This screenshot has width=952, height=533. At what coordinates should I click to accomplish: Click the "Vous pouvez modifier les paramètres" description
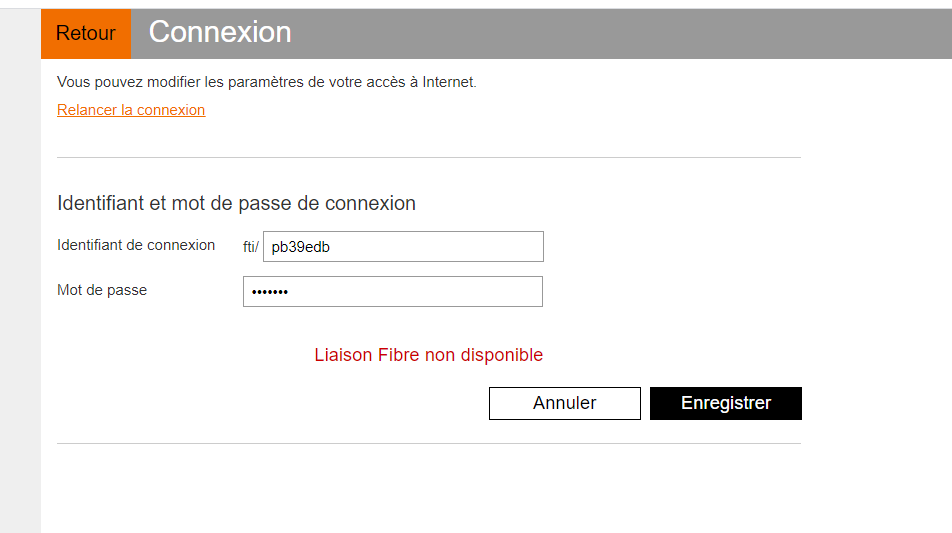tap(267, 82)
